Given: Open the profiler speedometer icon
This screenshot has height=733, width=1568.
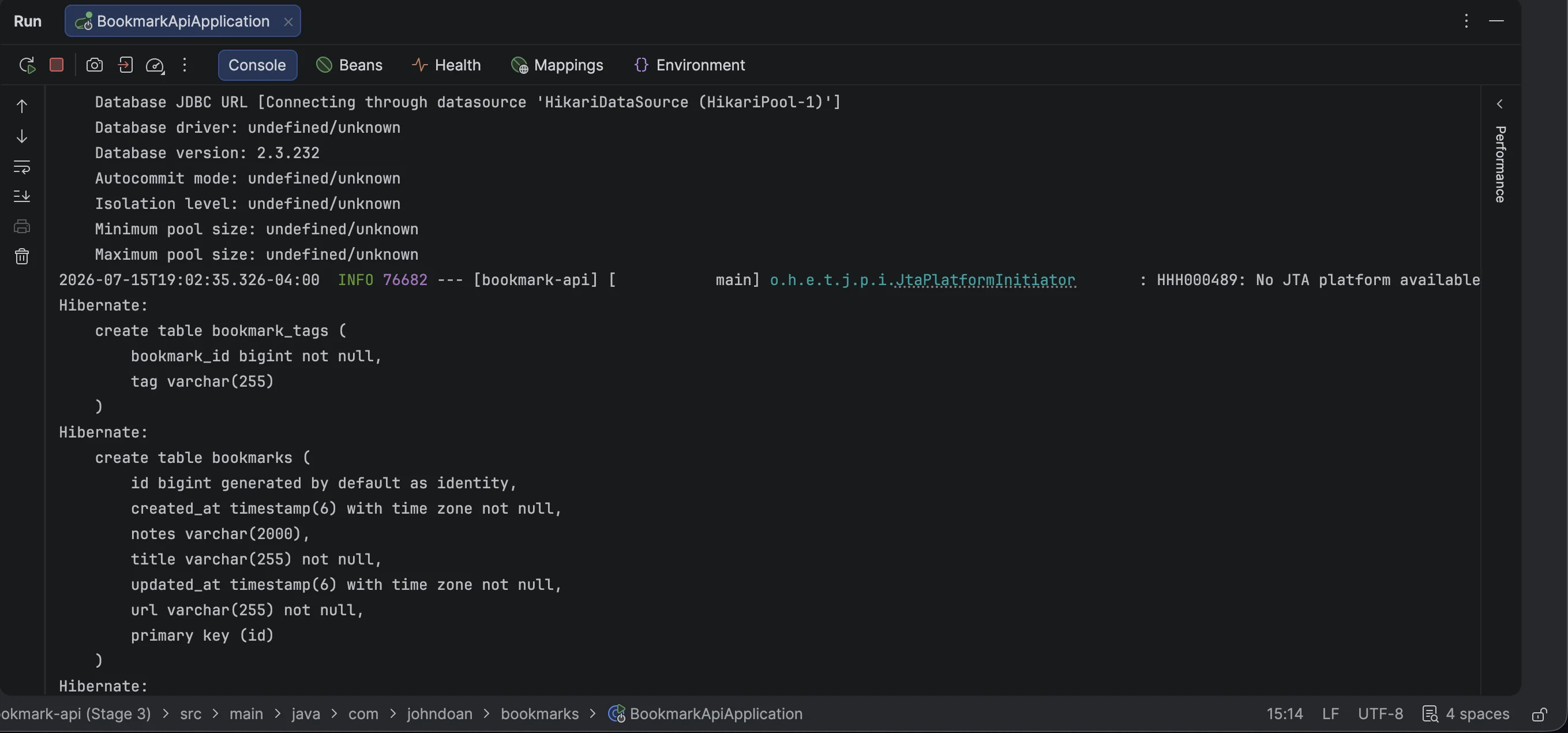Looking at the screenshot, I should click(x=155, y=65).
